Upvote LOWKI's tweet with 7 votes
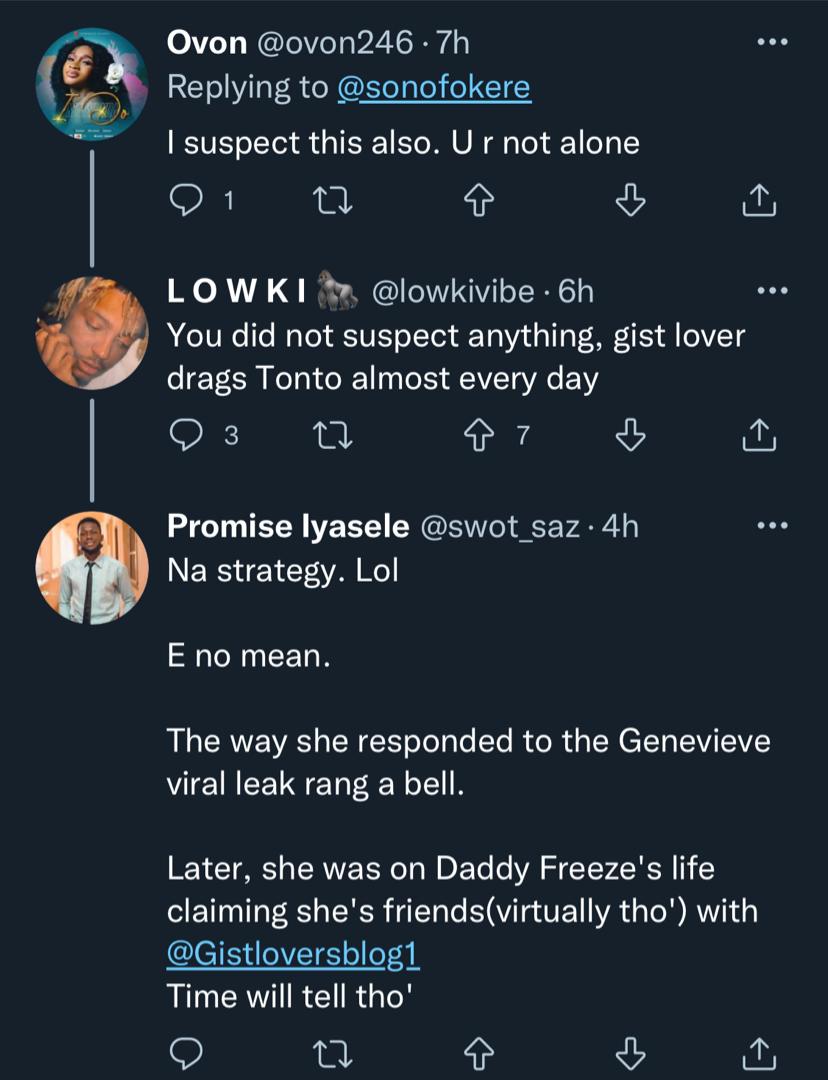 [477, 436]
